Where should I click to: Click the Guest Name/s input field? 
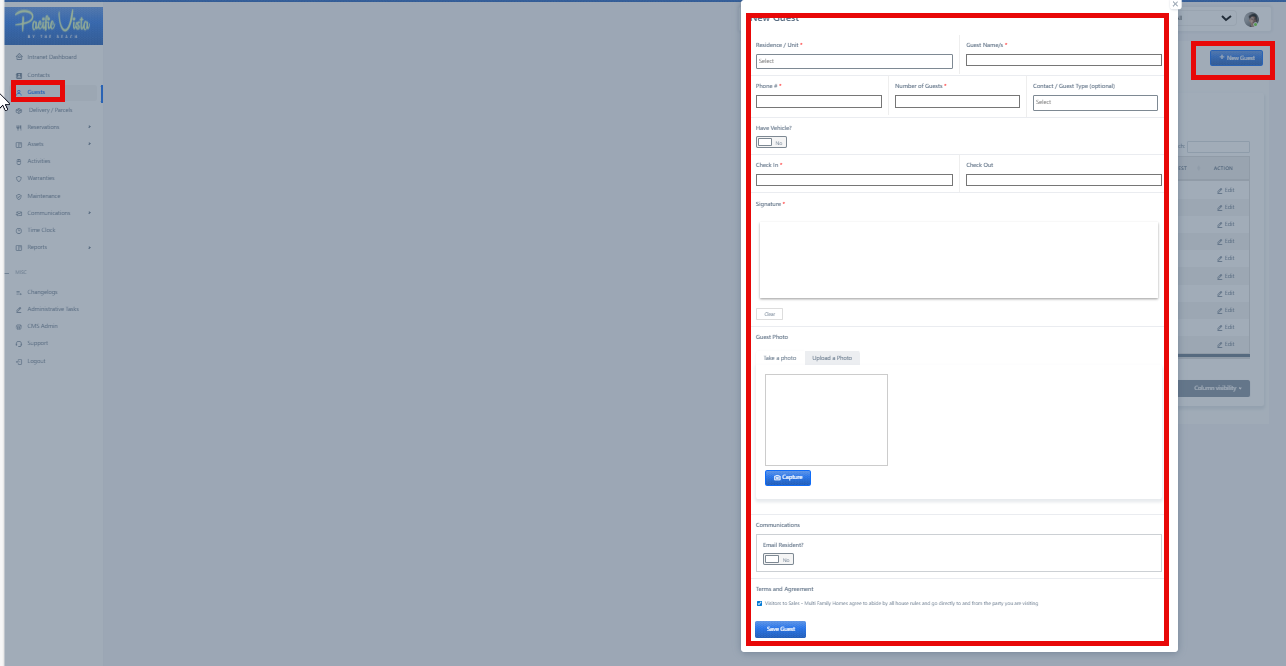(x=1063, y=60)
